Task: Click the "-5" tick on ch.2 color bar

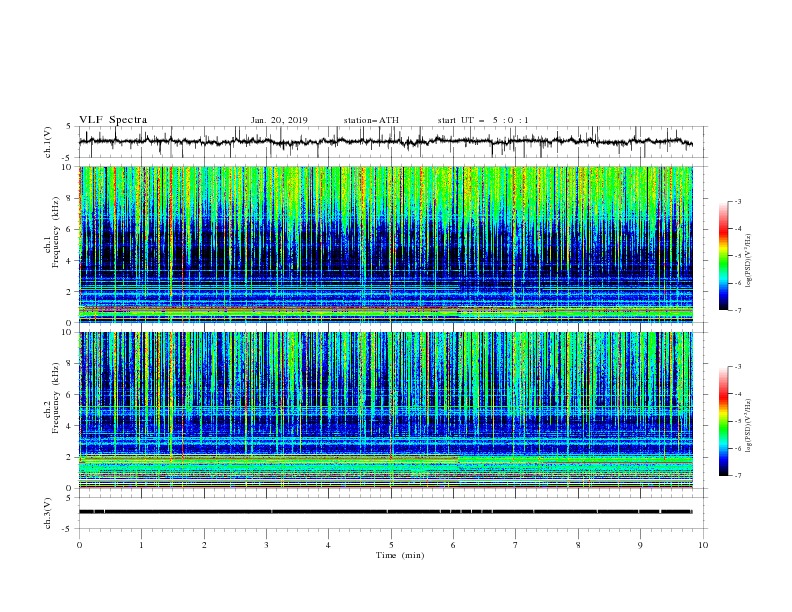Action: 738,421
